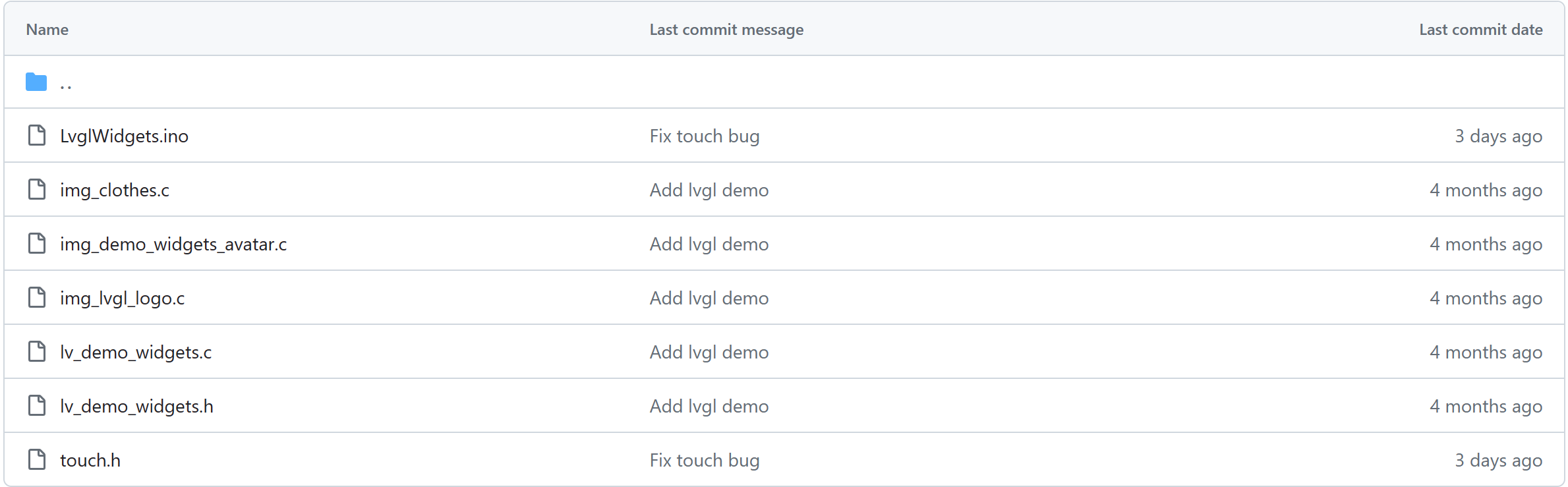Viewport: 1568px width, 487px height.
Task: View 'Fix touch bug' commit for LvglWidgets.ino
Action: (705, 136)
